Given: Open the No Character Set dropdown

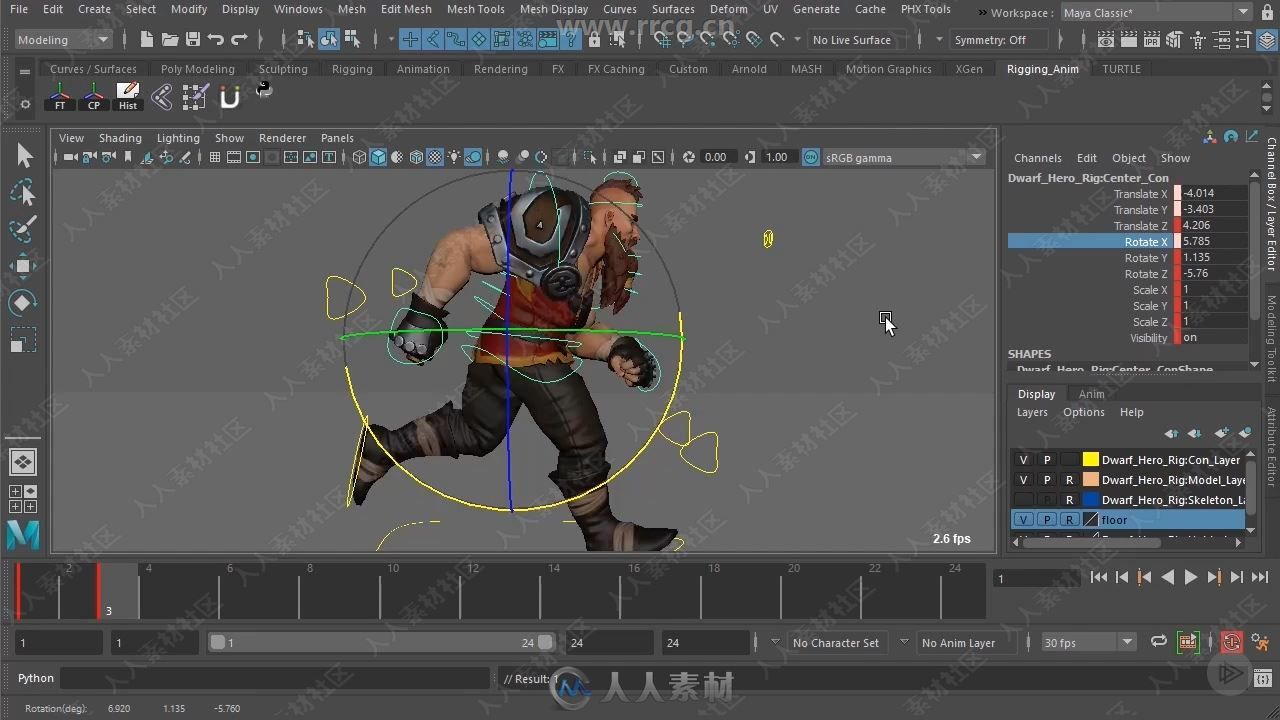Looking at the screenshot, I should click(x=837, y=643).
